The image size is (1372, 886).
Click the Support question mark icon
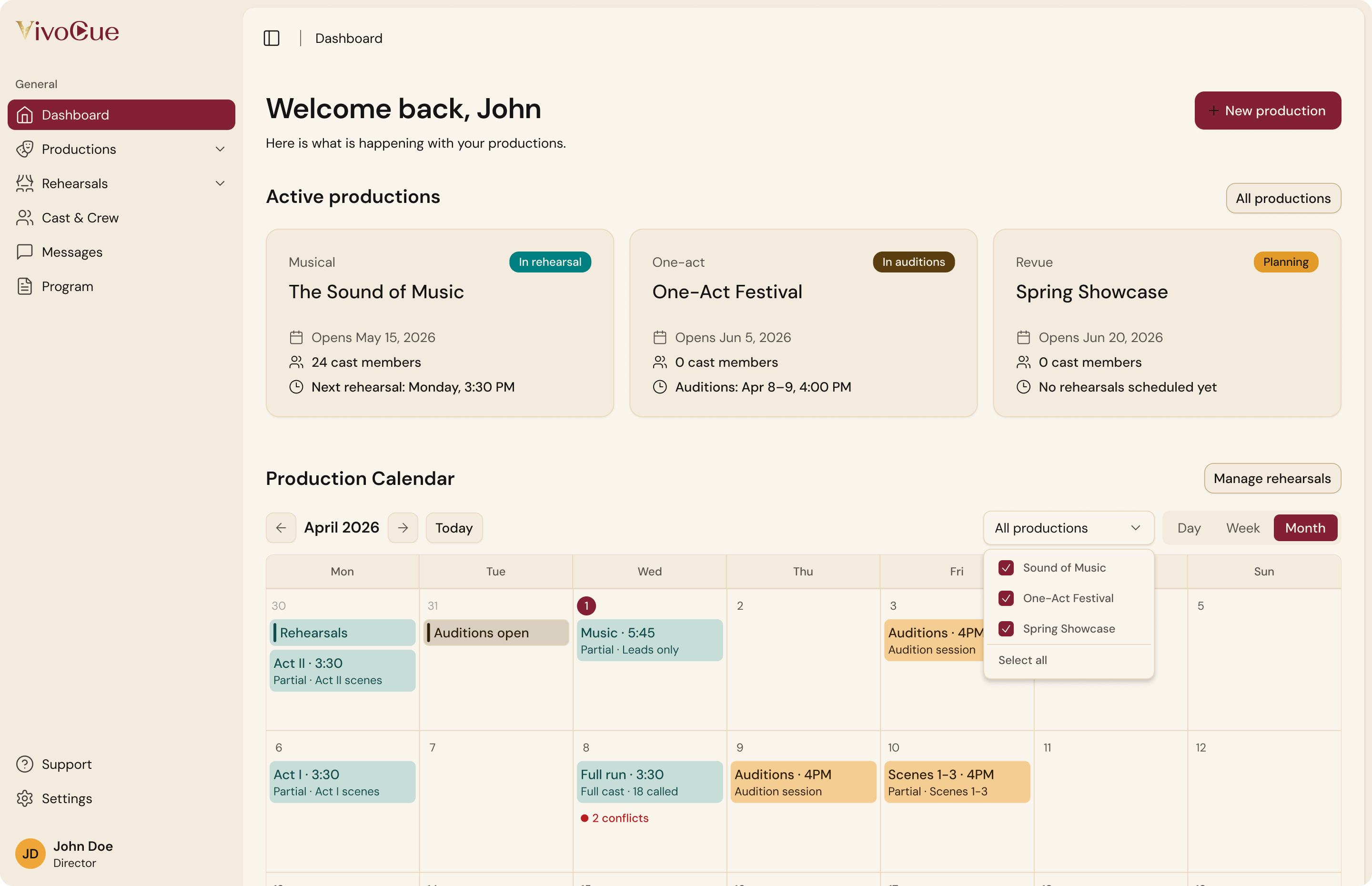pos(25,764)
